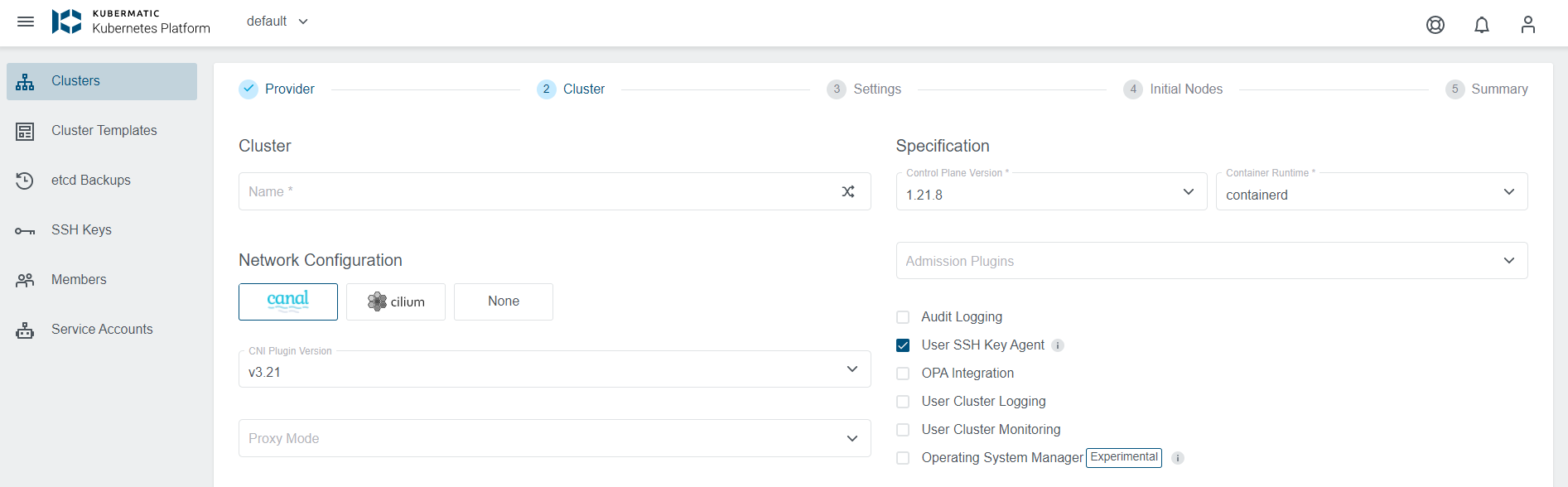Enable the Audit Logging checkbox
This screenshot has width=1568, height=487.
(x=903, y=317)
